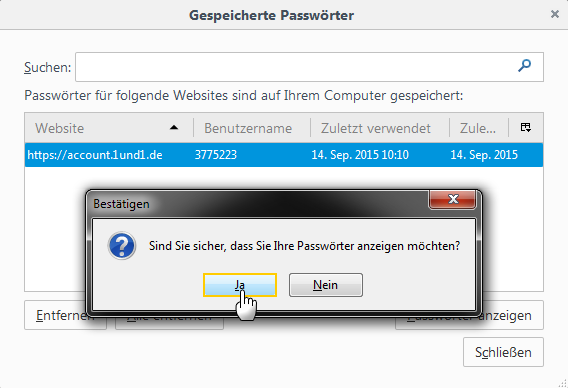Viewport: 568px width, 388px height.
Task: Click the magnifier icon in the search box
Action: (524, 66)
